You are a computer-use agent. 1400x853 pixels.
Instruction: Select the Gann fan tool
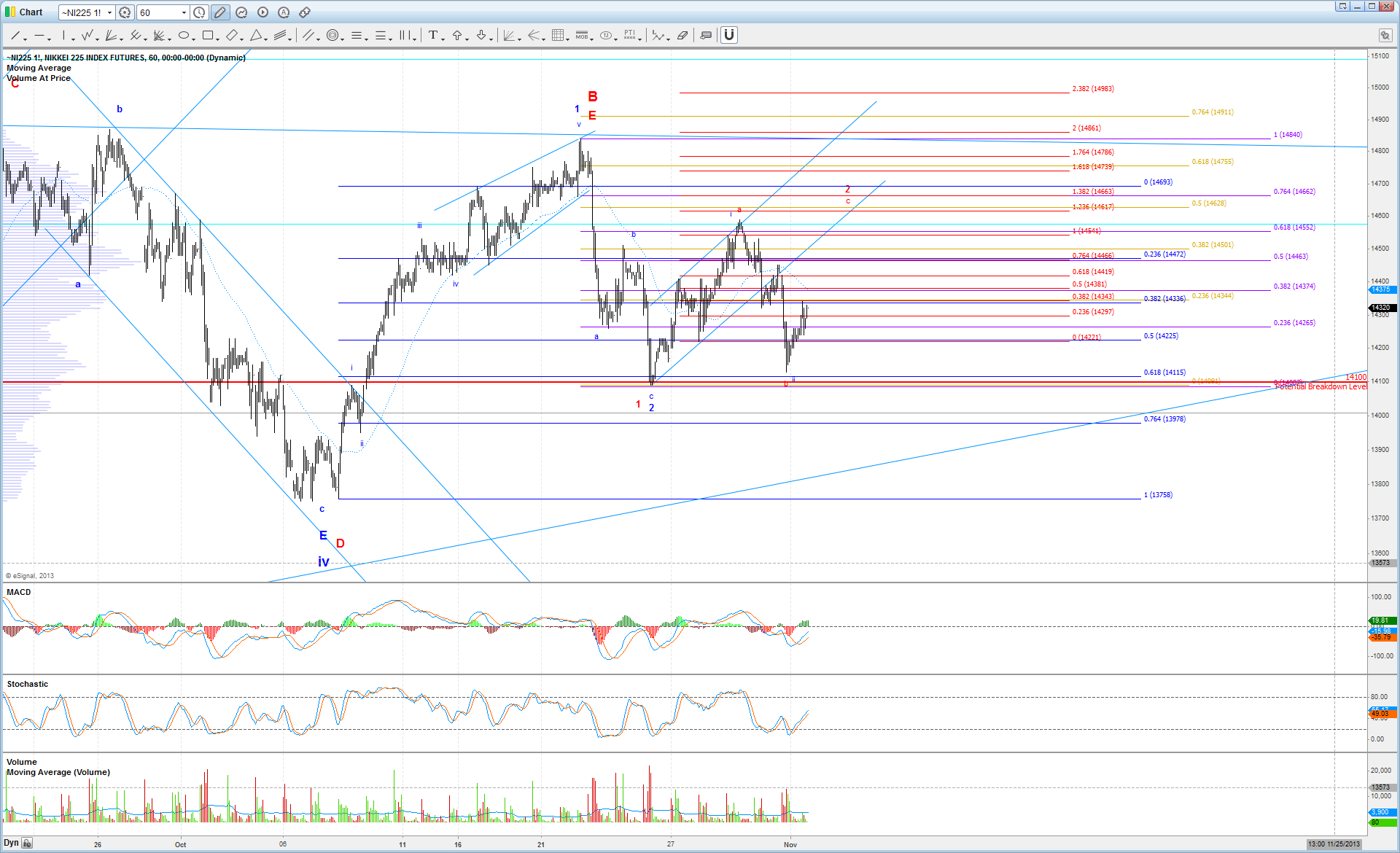pyautogui.click(x=111, y=35)
